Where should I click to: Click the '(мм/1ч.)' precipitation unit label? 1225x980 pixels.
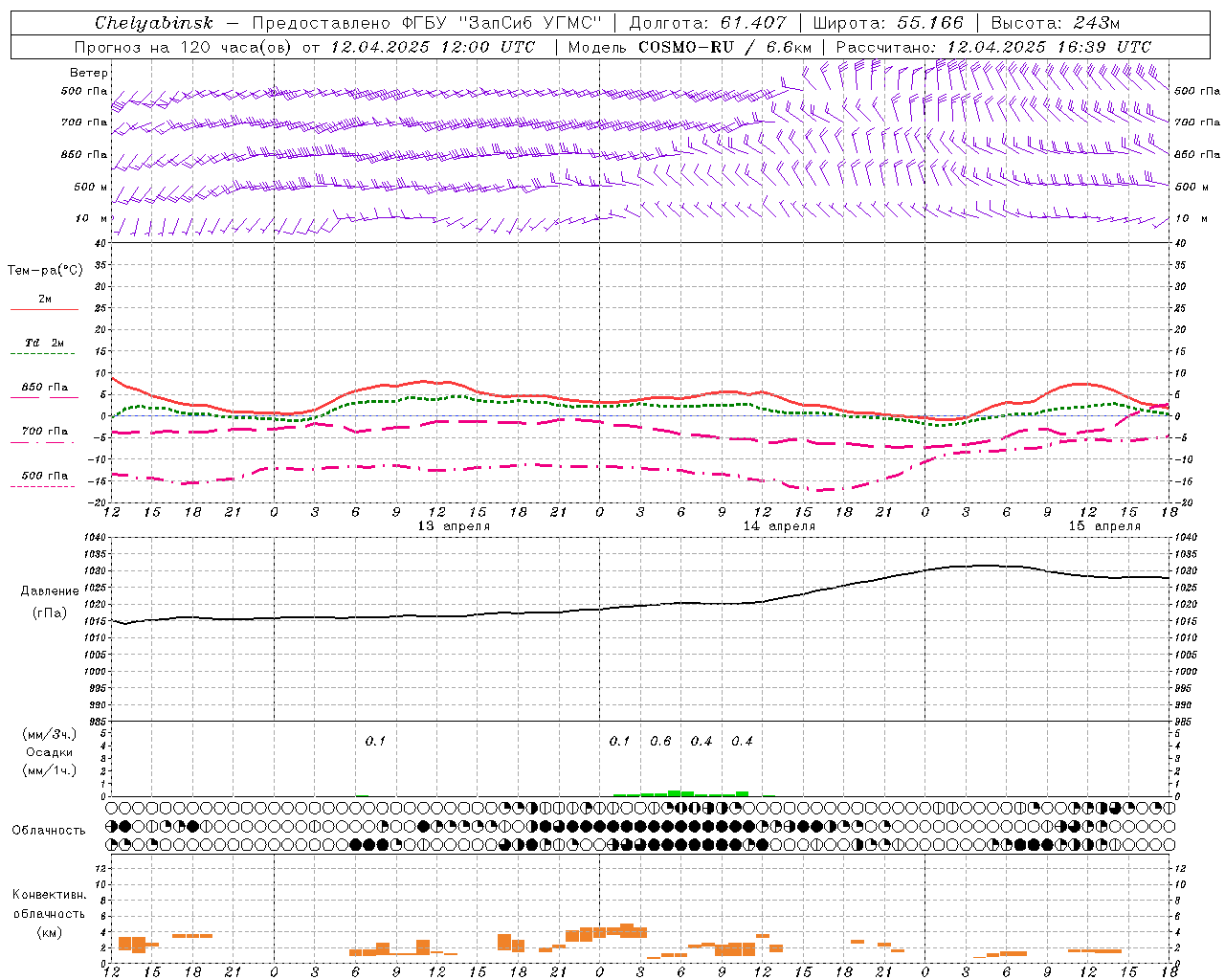coord(49,770)
